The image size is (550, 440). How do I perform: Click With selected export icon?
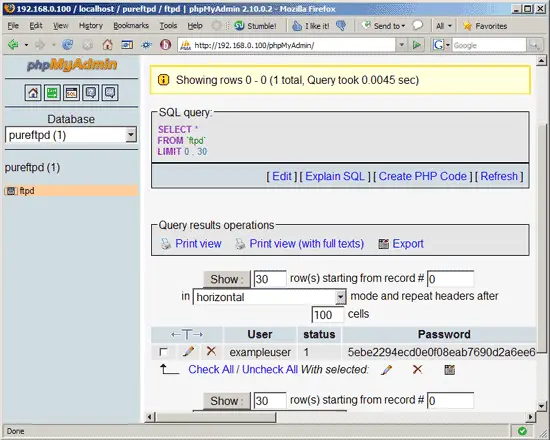[450, 369]
